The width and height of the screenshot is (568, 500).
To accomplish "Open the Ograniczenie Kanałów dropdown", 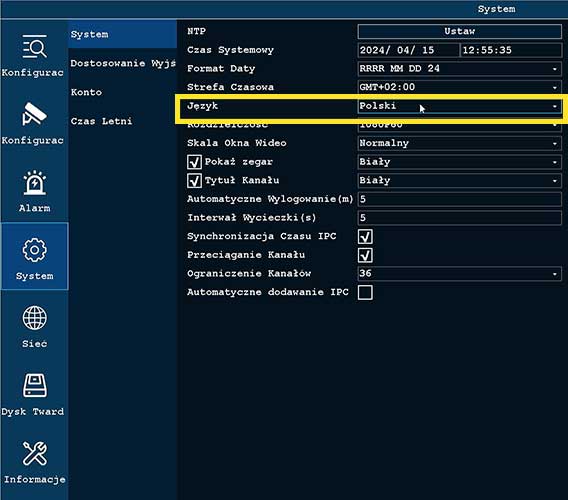I will click(x=459, y=274).
